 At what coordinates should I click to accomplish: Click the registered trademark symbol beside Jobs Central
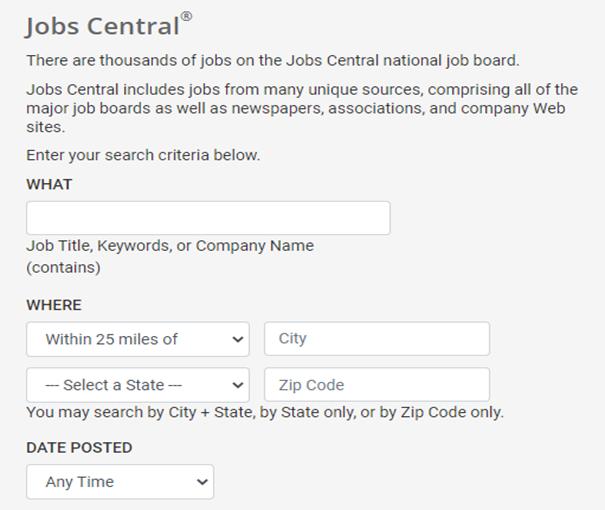tap(186, 17)
